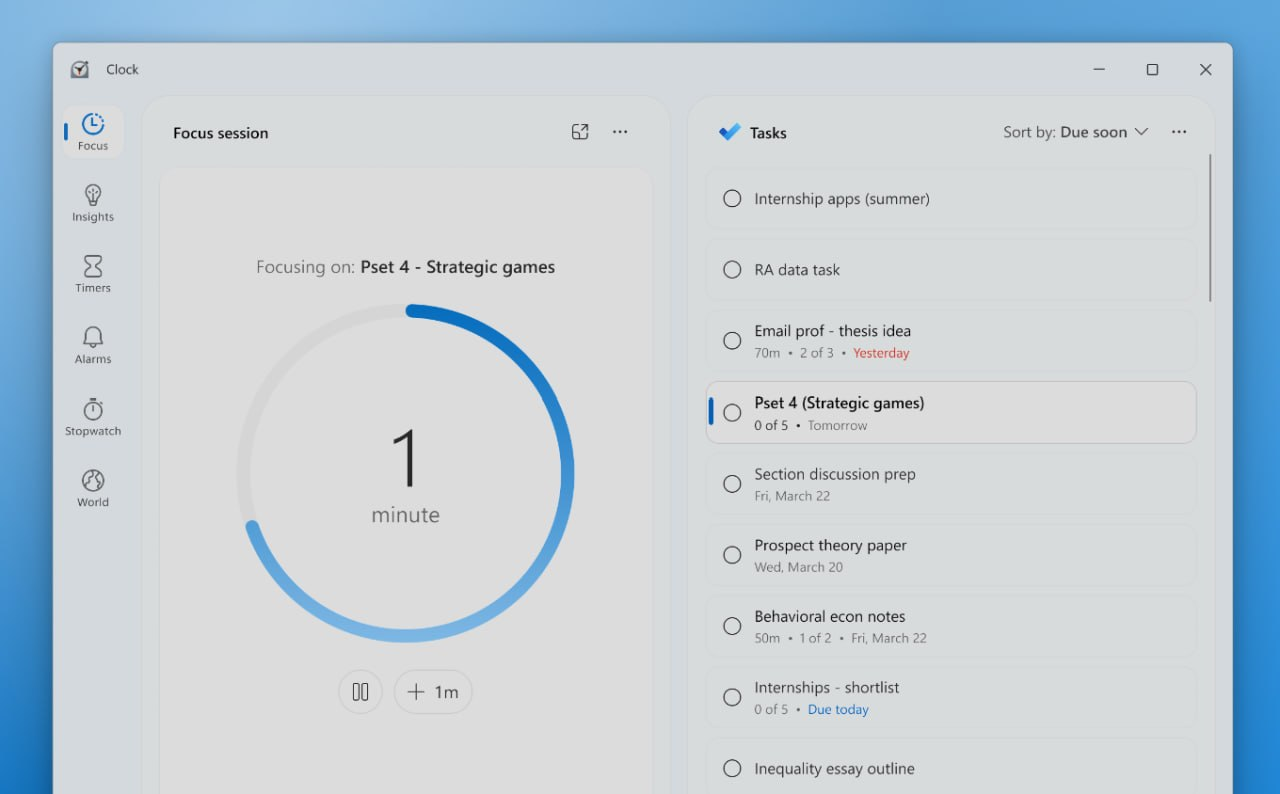Open the 'Internships - shortlist' task

[x=950, y=697]
